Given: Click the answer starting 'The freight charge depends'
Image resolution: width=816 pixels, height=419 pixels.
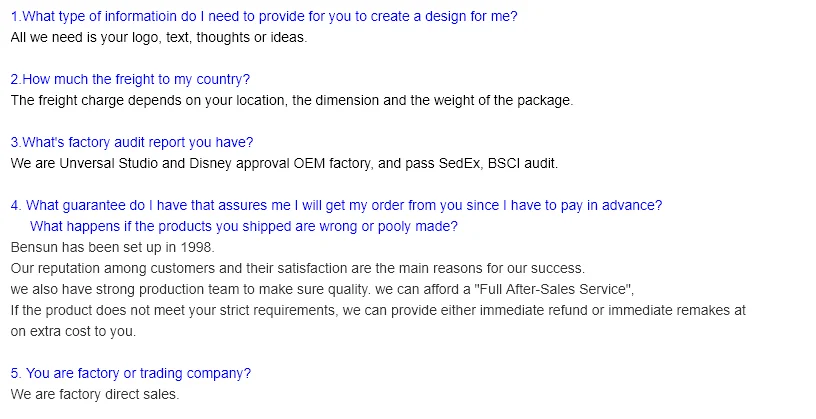Looking at the screenshot, I should click(291, 100).
